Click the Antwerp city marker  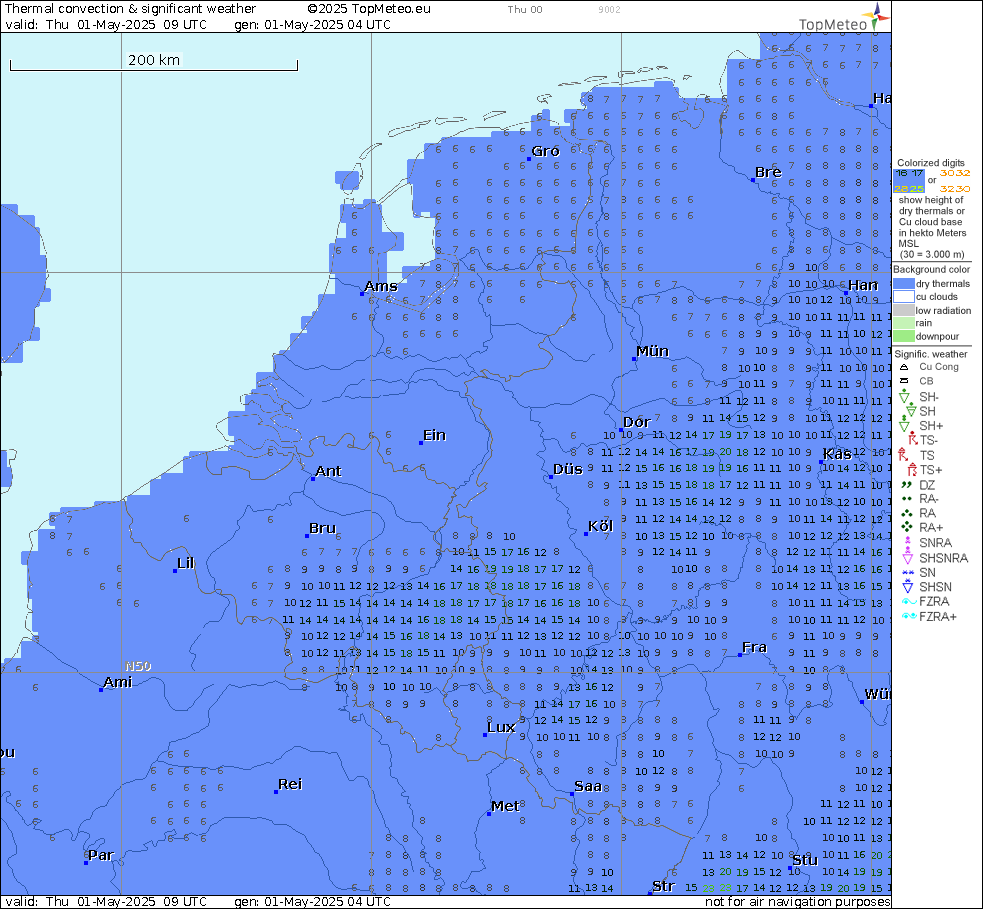pos(313,479)
